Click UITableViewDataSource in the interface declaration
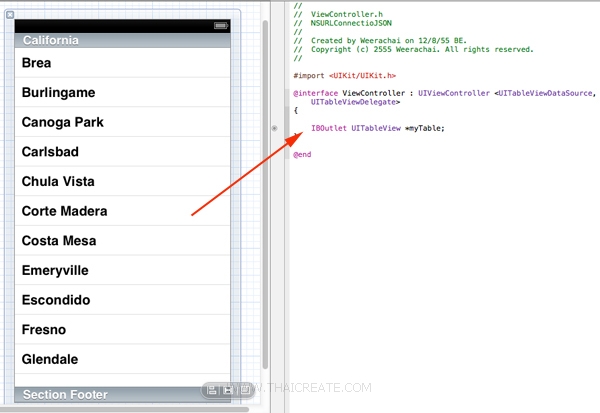Screen dimensions: 600x413 545,93
